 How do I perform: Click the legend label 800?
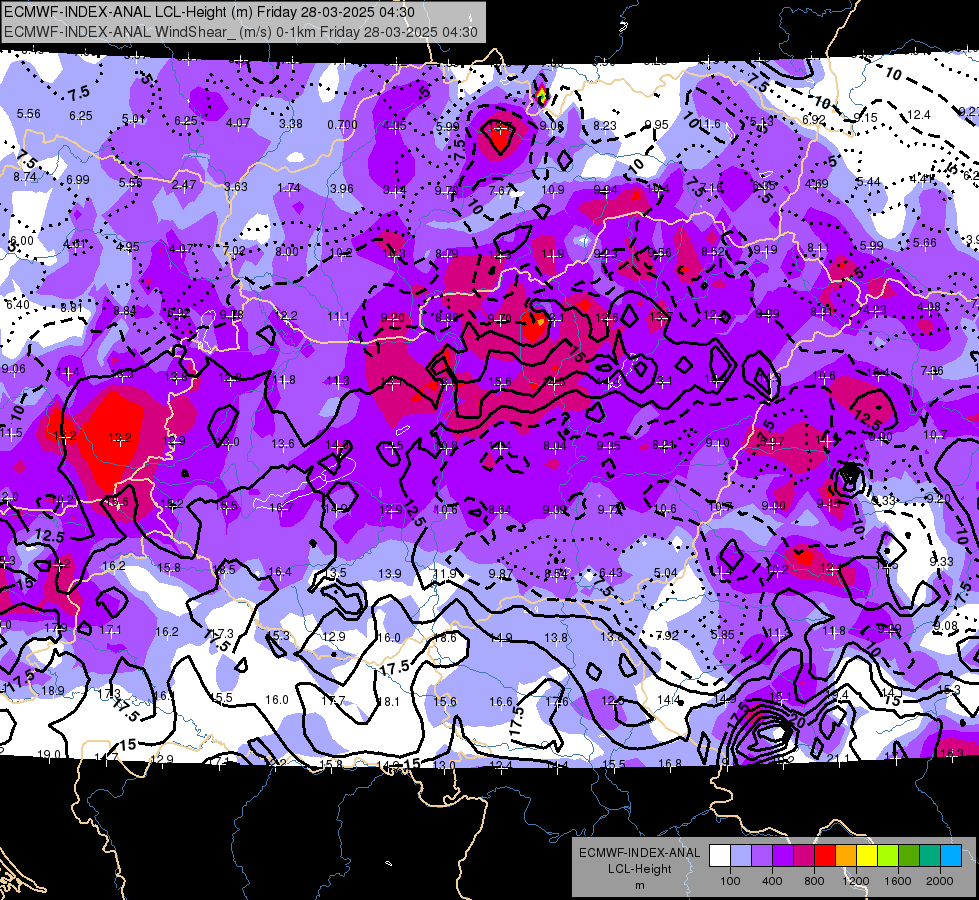click(814, 881)
